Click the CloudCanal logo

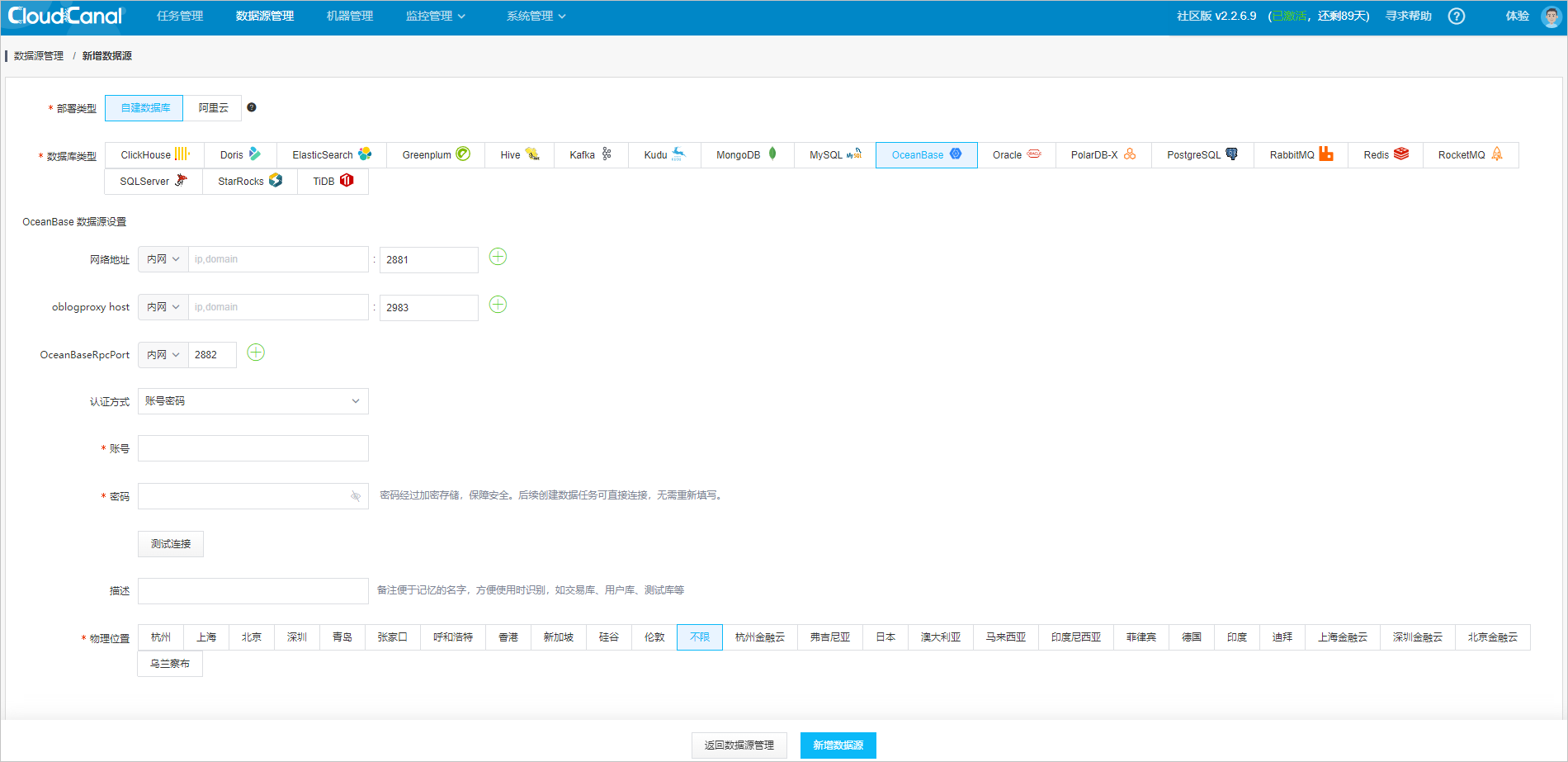(66, 17)
